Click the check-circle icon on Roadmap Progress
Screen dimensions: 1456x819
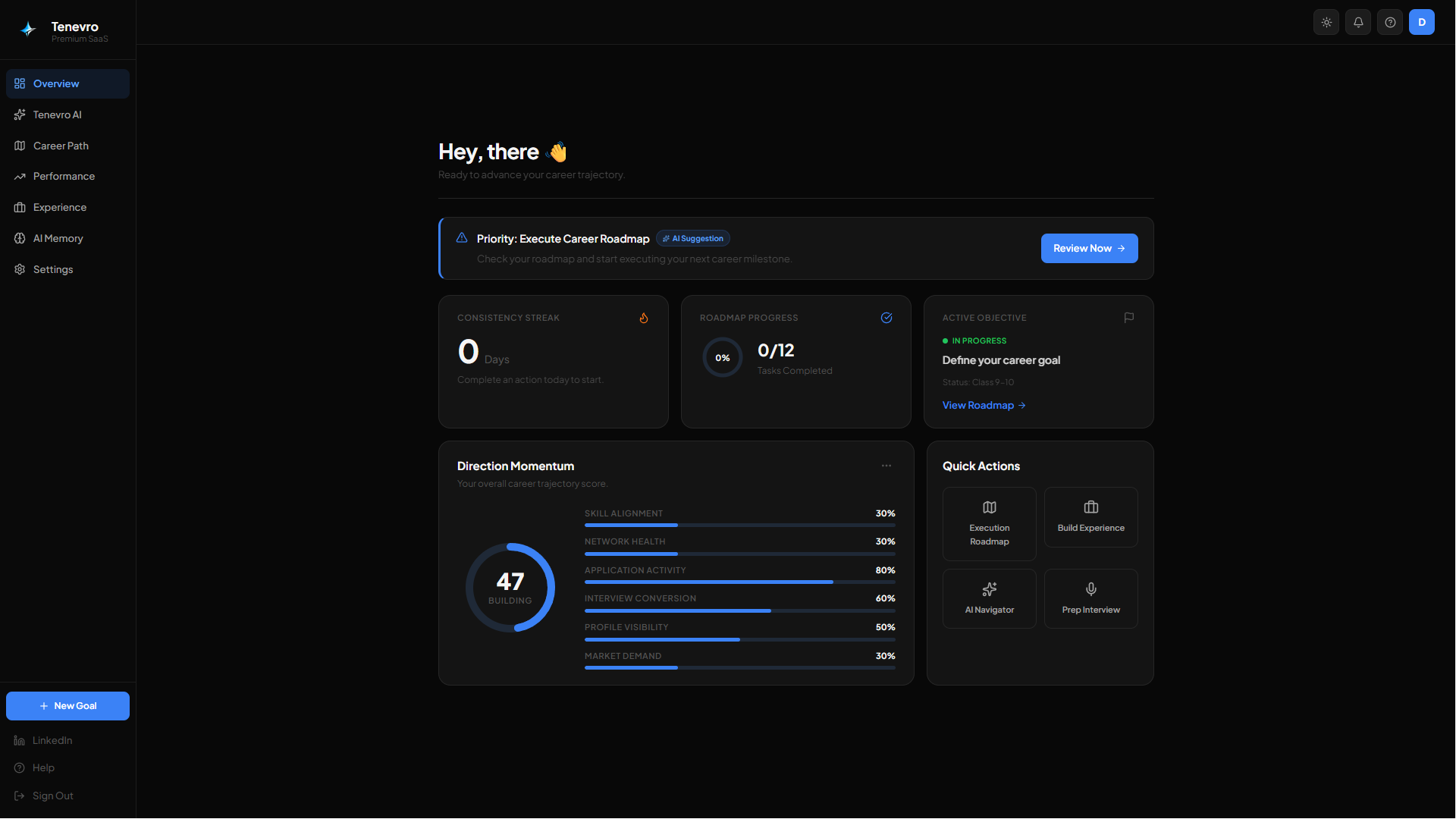click(886, 318)
